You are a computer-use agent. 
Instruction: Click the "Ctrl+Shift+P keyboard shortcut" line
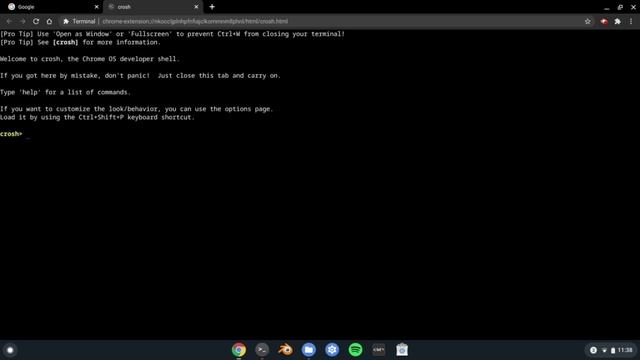97,118
